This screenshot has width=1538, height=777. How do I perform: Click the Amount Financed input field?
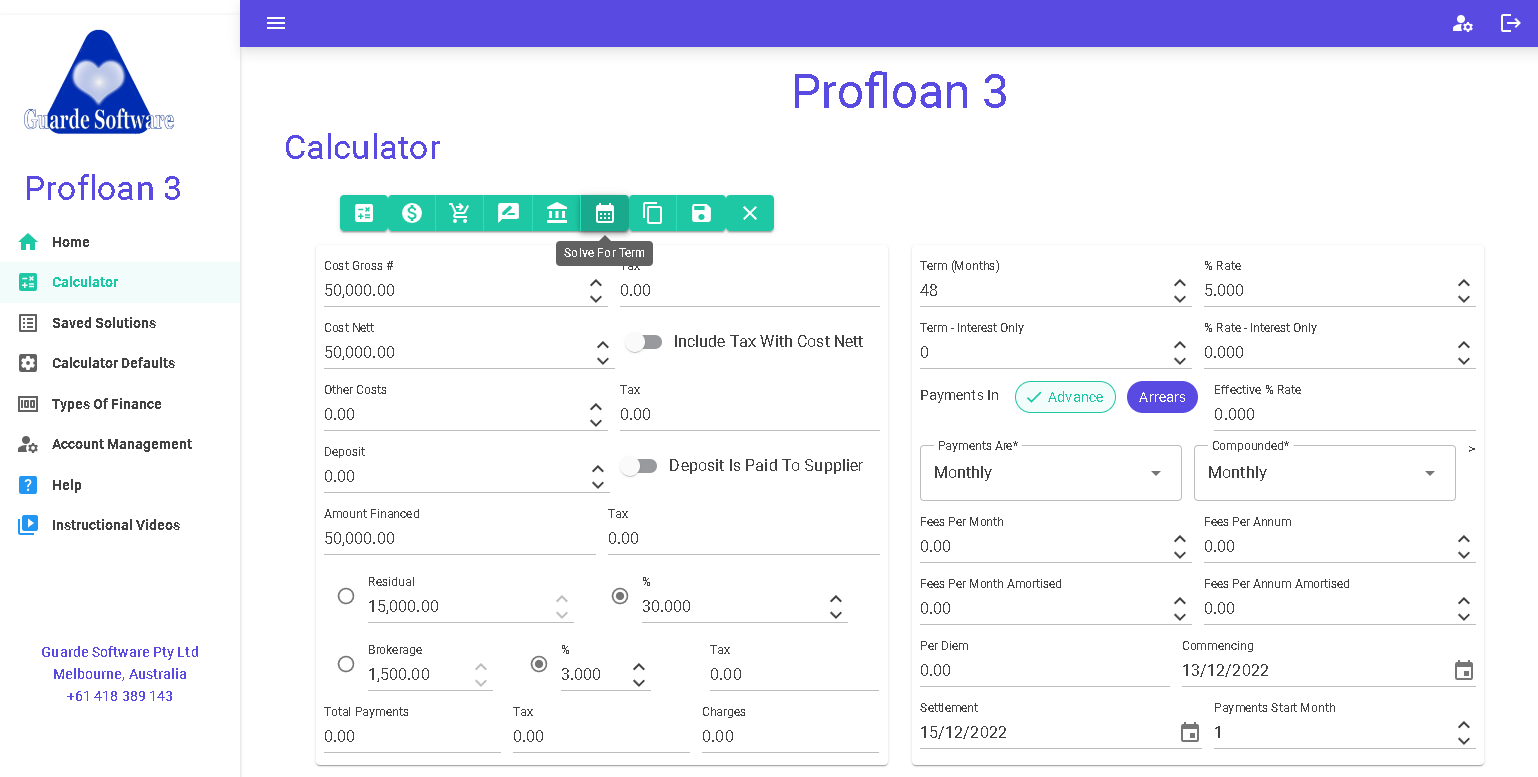coord(460,539)
